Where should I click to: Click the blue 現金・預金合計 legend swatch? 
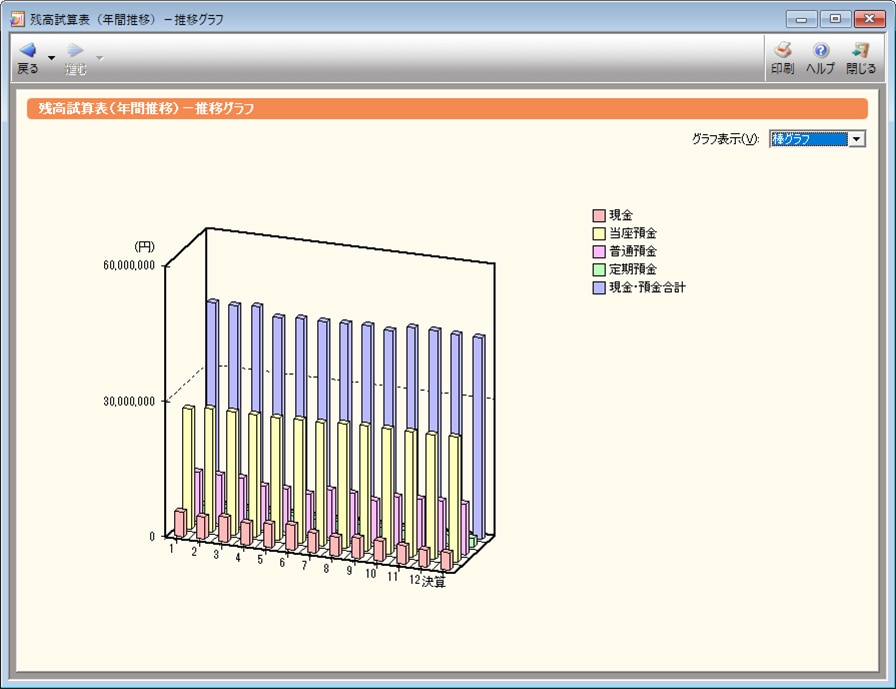[599, 288]
